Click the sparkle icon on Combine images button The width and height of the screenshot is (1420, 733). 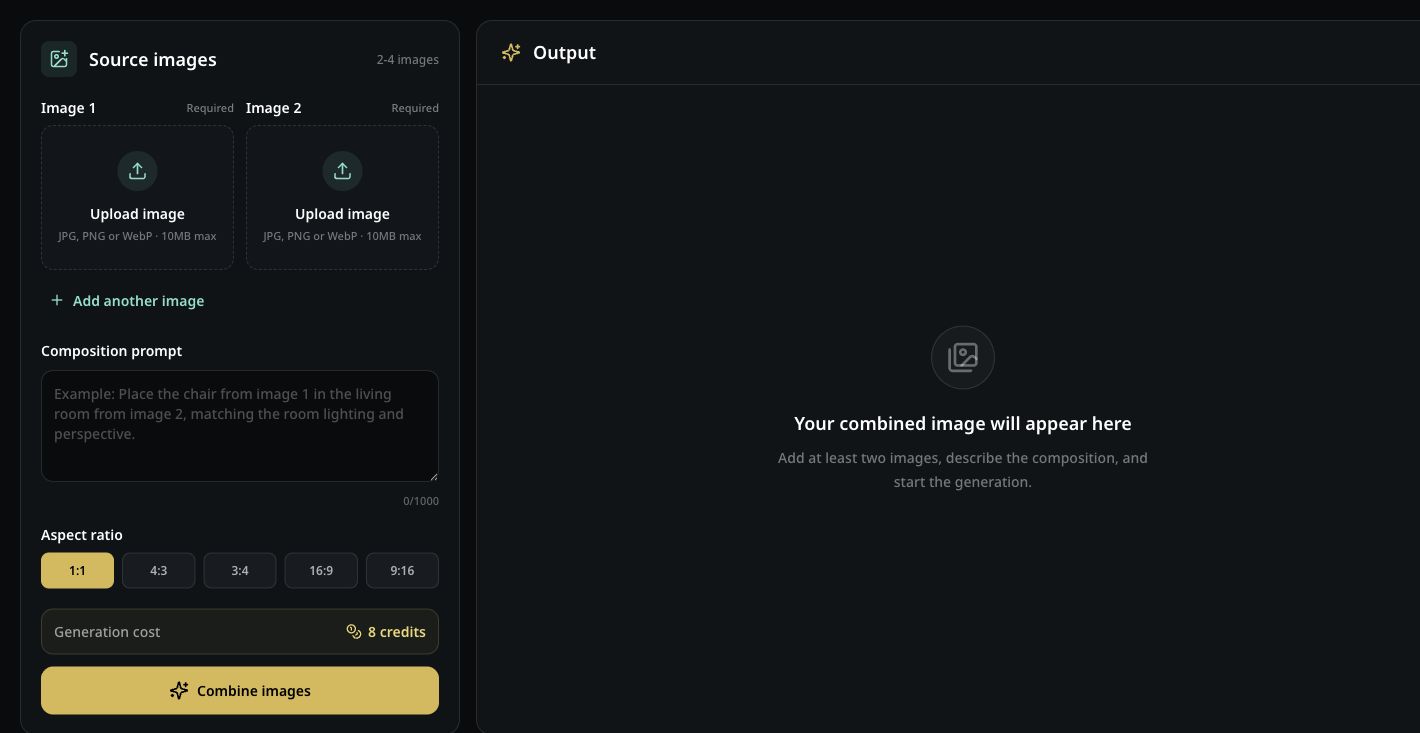(179, 690)
